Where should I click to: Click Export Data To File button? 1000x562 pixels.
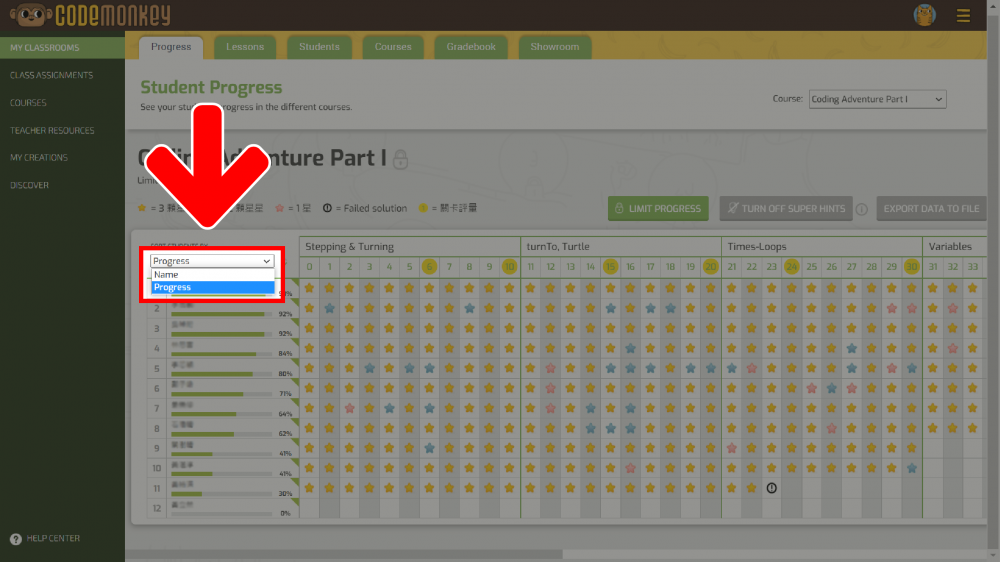931,209
